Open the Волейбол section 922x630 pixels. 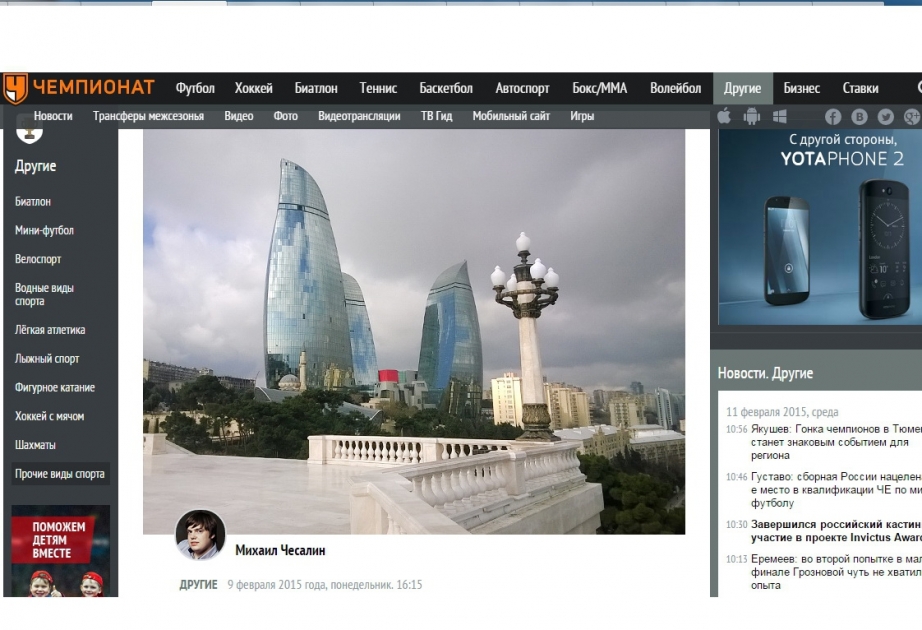pyautogui.click(x=676, y=88)
